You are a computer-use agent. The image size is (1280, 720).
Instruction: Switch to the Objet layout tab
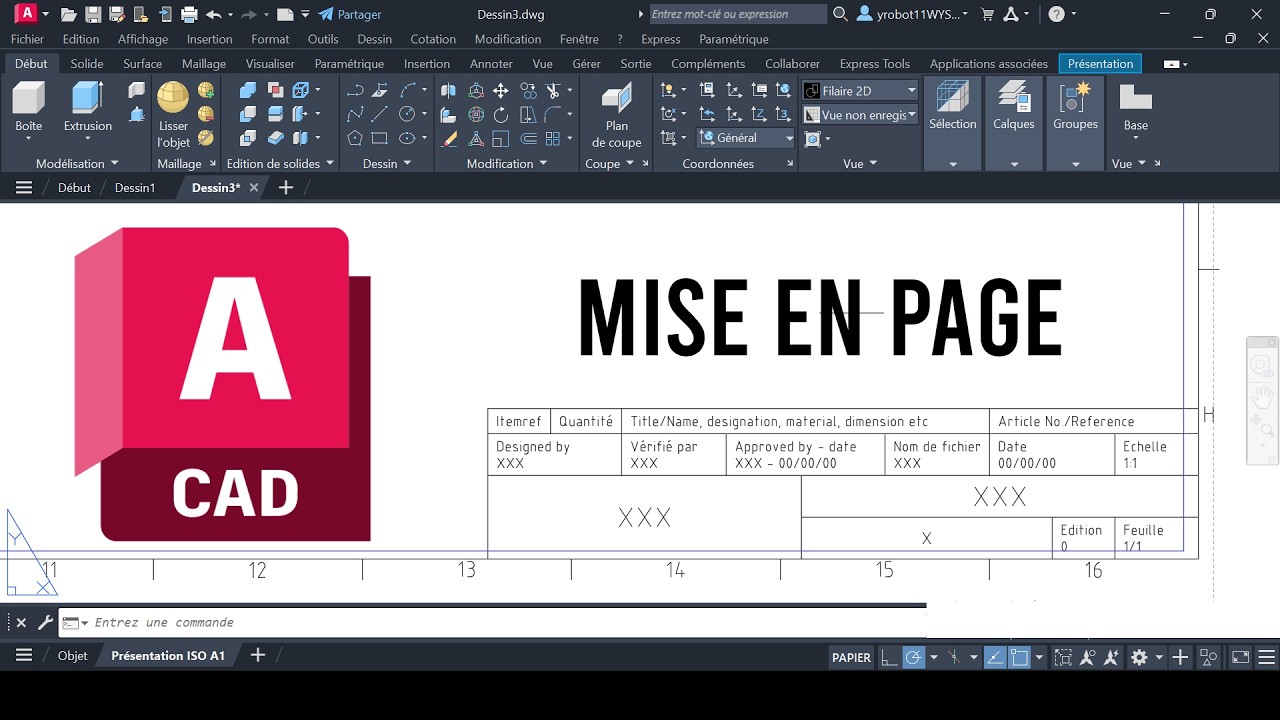pyautogui.click(x=72, y=656)
